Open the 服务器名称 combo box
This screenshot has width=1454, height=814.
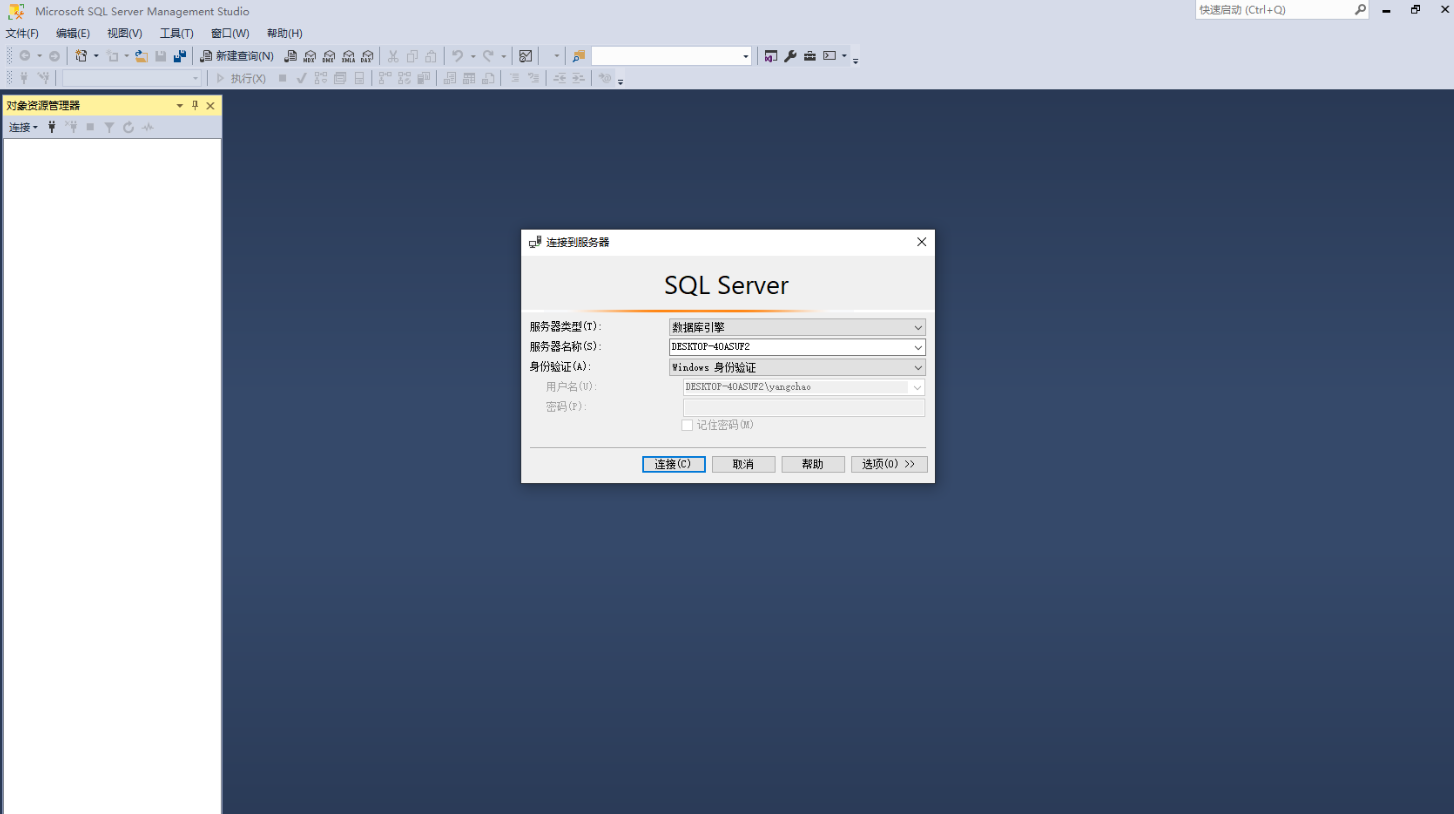pos(918,347)
